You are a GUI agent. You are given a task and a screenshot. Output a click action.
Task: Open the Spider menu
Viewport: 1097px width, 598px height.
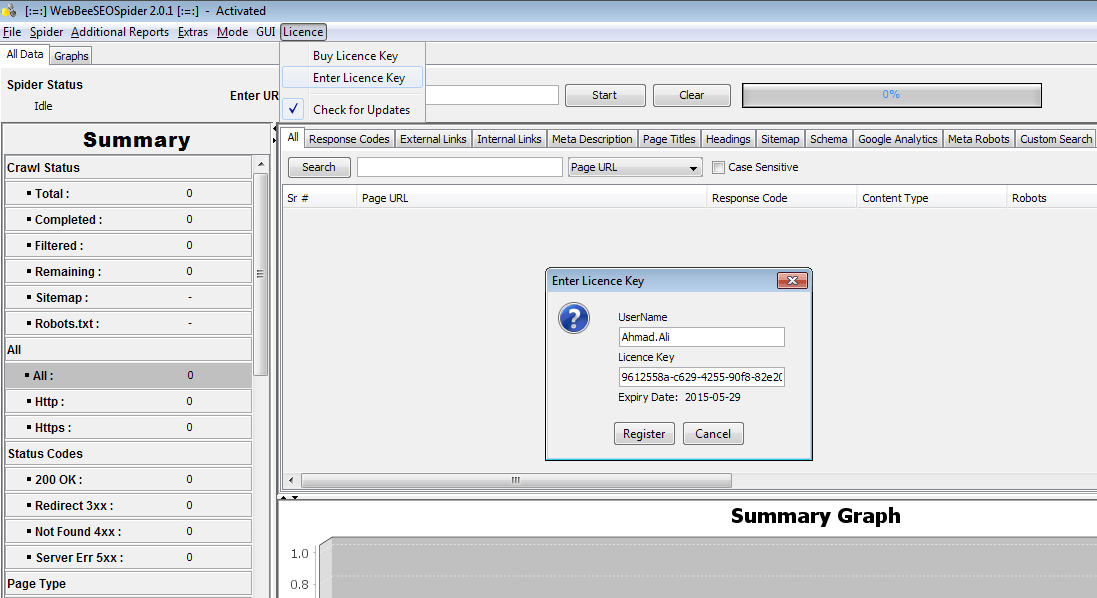click(46, 31)
